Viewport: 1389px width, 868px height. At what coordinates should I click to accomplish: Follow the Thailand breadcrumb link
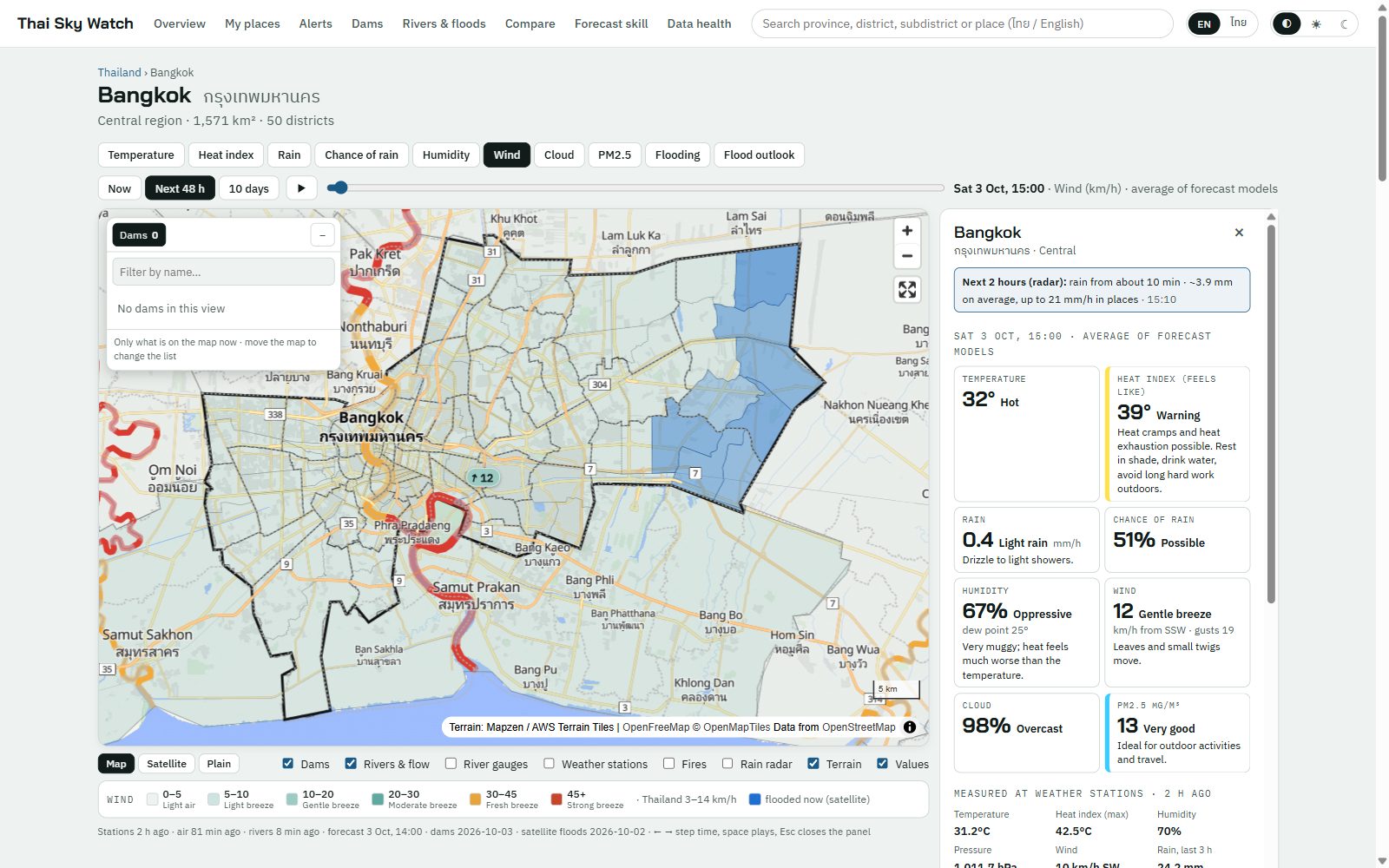119,73
